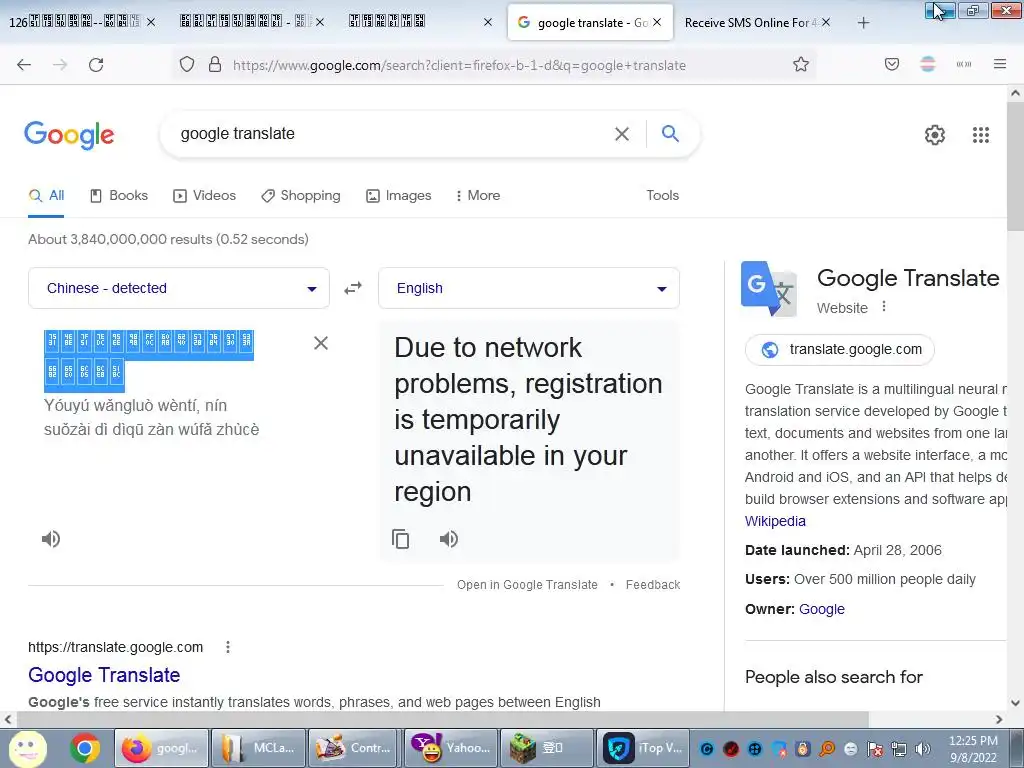Send Feedback on the translation widget
This screenshot has width=1024, height=768.
click(x=653, y=584)
